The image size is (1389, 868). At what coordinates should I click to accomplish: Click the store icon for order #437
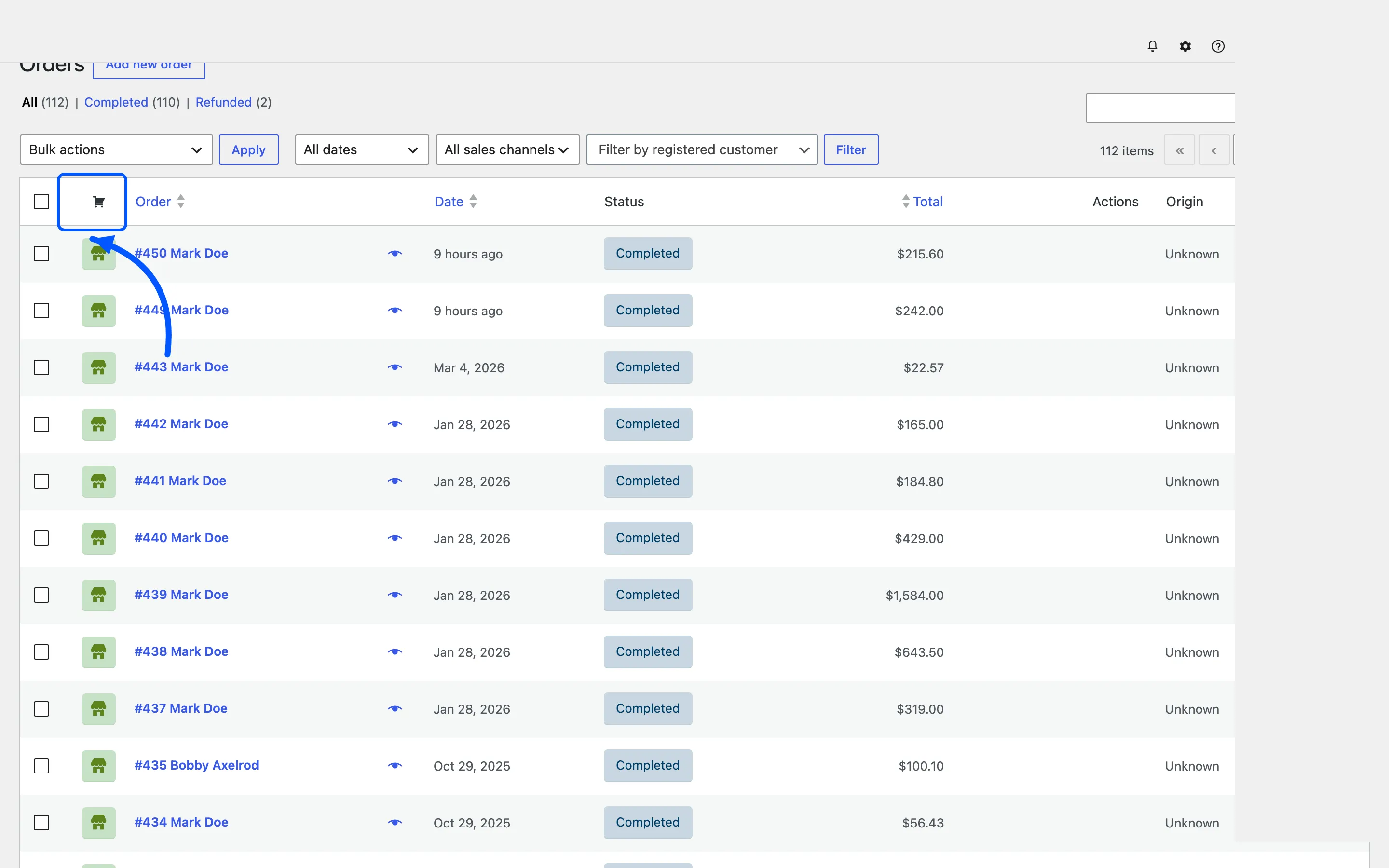[99, 708]
